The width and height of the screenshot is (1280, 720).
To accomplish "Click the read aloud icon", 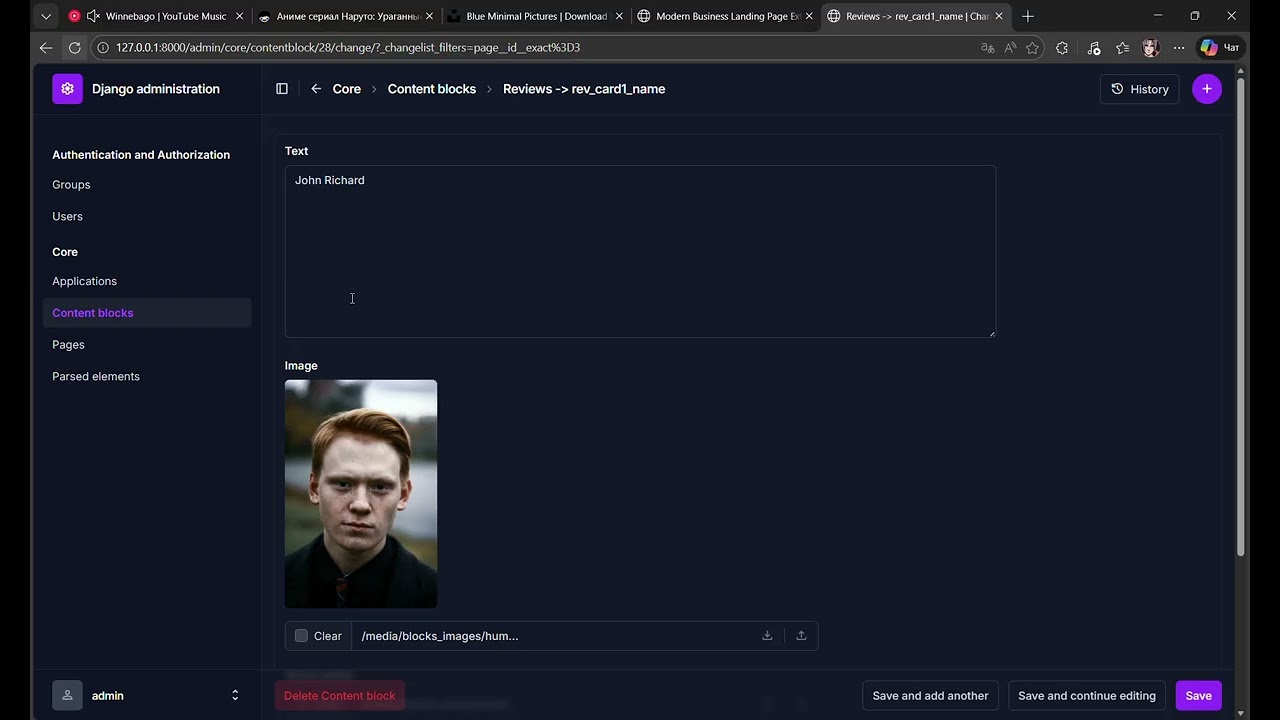I will pos(1011,47).
